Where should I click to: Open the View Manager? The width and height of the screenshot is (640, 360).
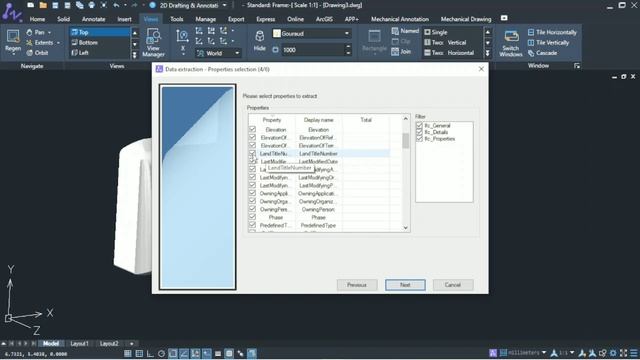153,42
